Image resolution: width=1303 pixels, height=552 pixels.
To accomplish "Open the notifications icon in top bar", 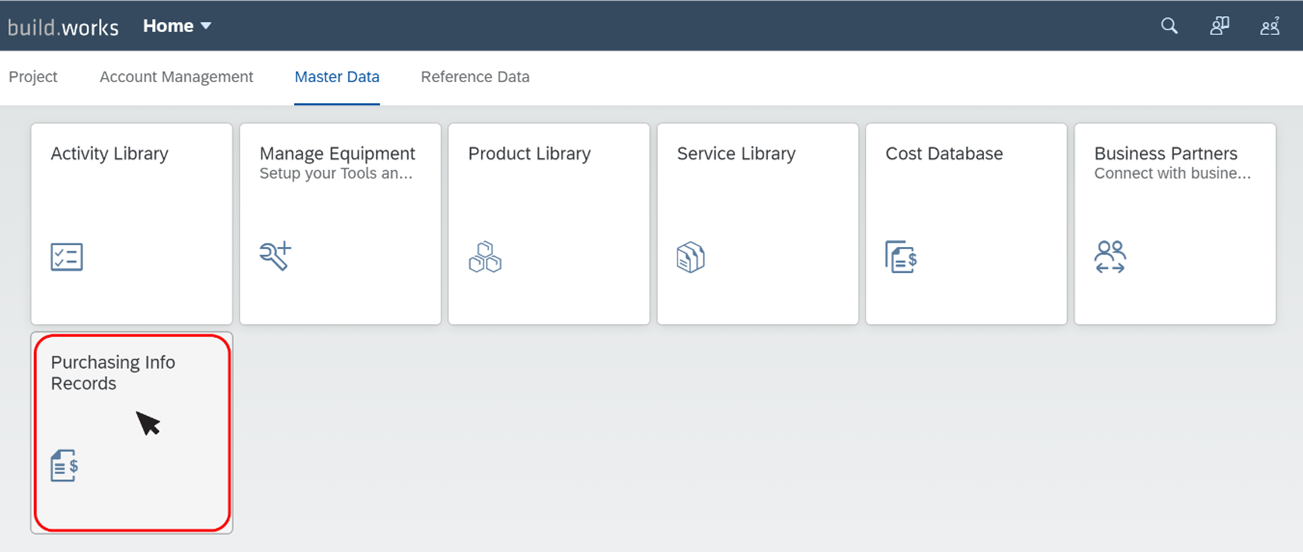I will tap(1219, 26).
